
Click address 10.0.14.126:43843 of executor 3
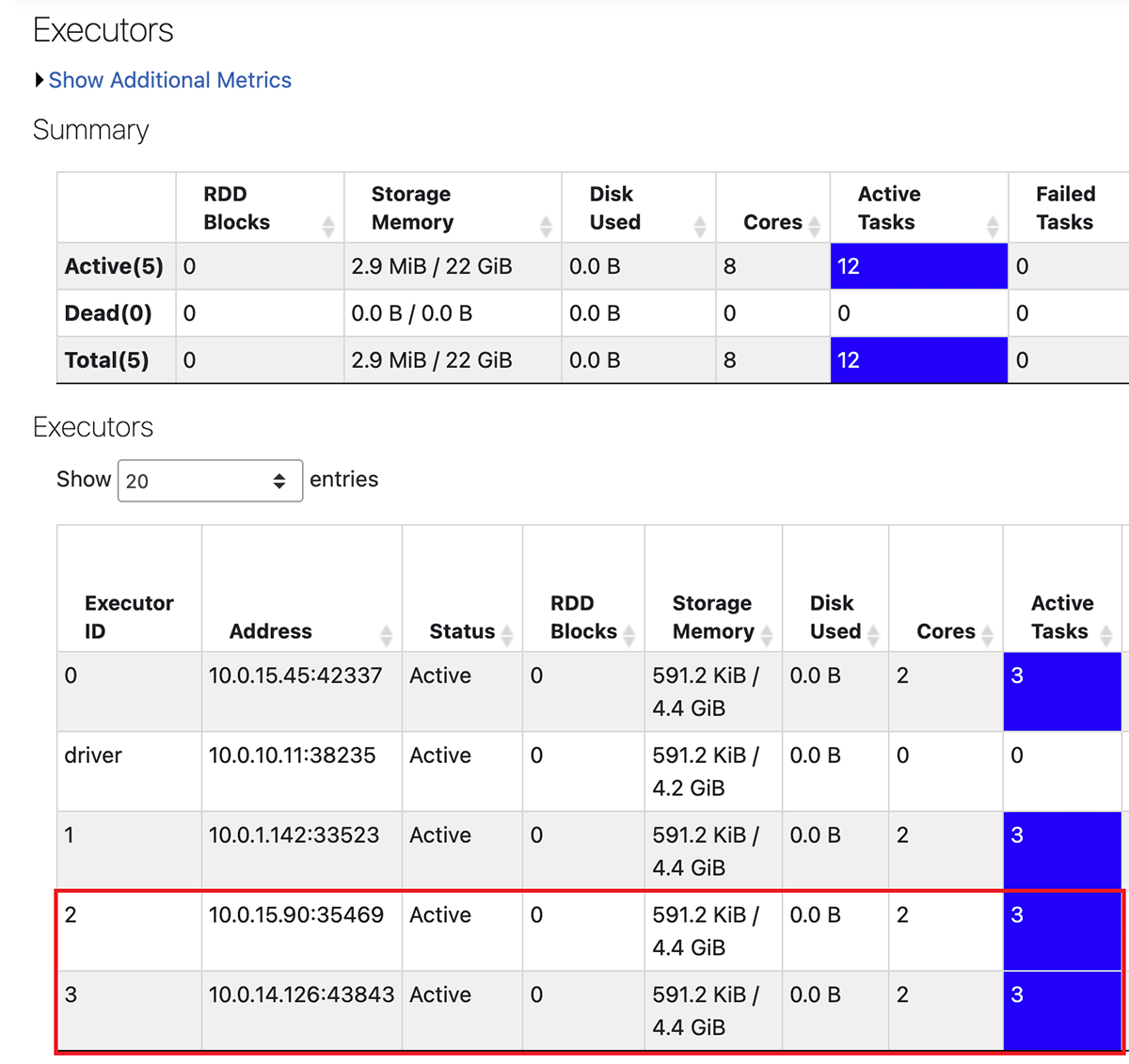coord(301,995)
